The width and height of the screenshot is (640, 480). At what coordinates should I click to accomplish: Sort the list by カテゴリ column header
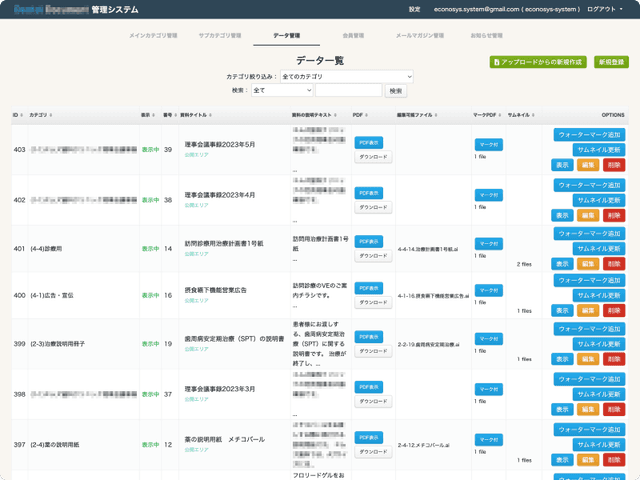click(39, 115)
